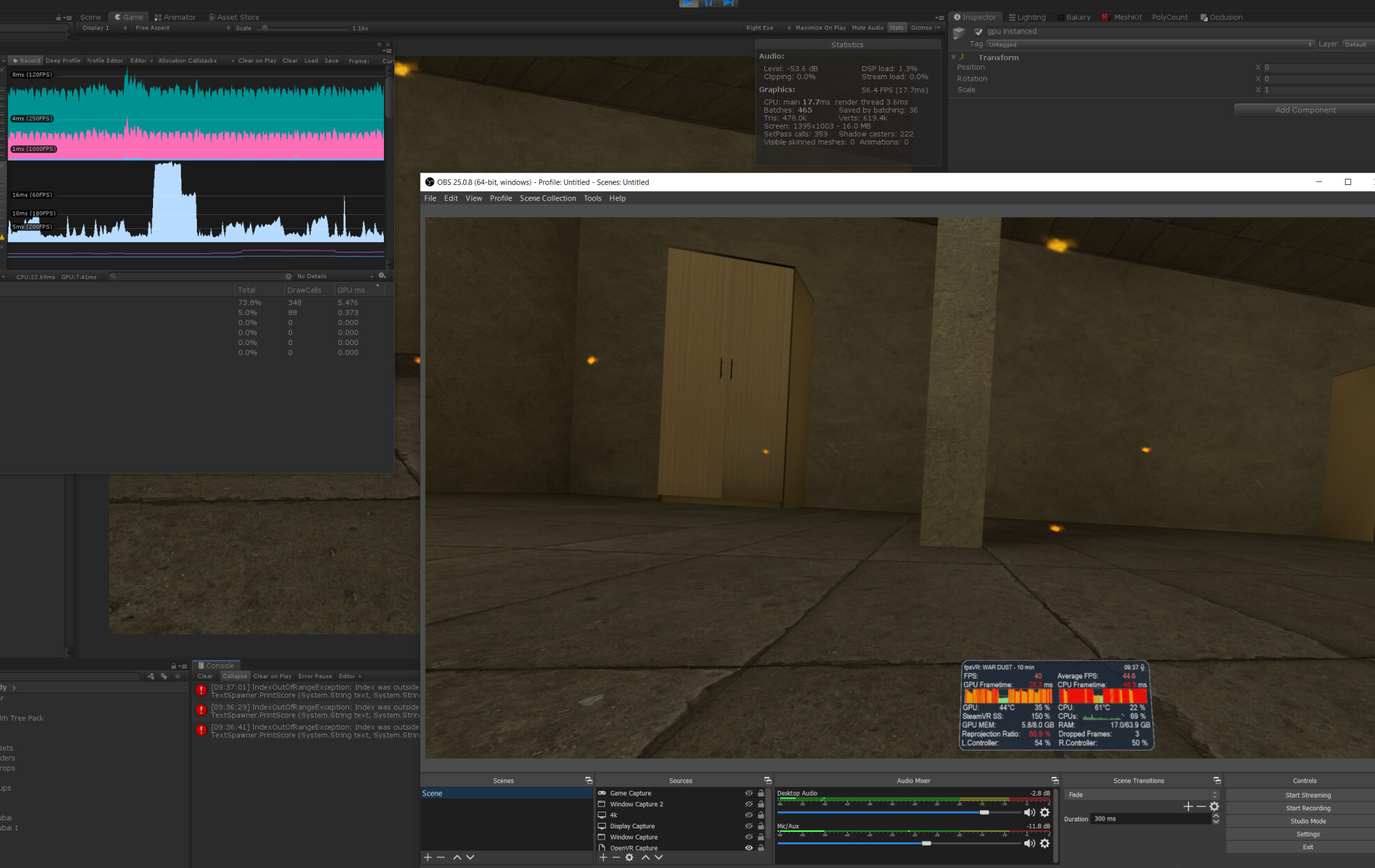
Task: Remove selected source with minus icon
Action: [616, 857]
